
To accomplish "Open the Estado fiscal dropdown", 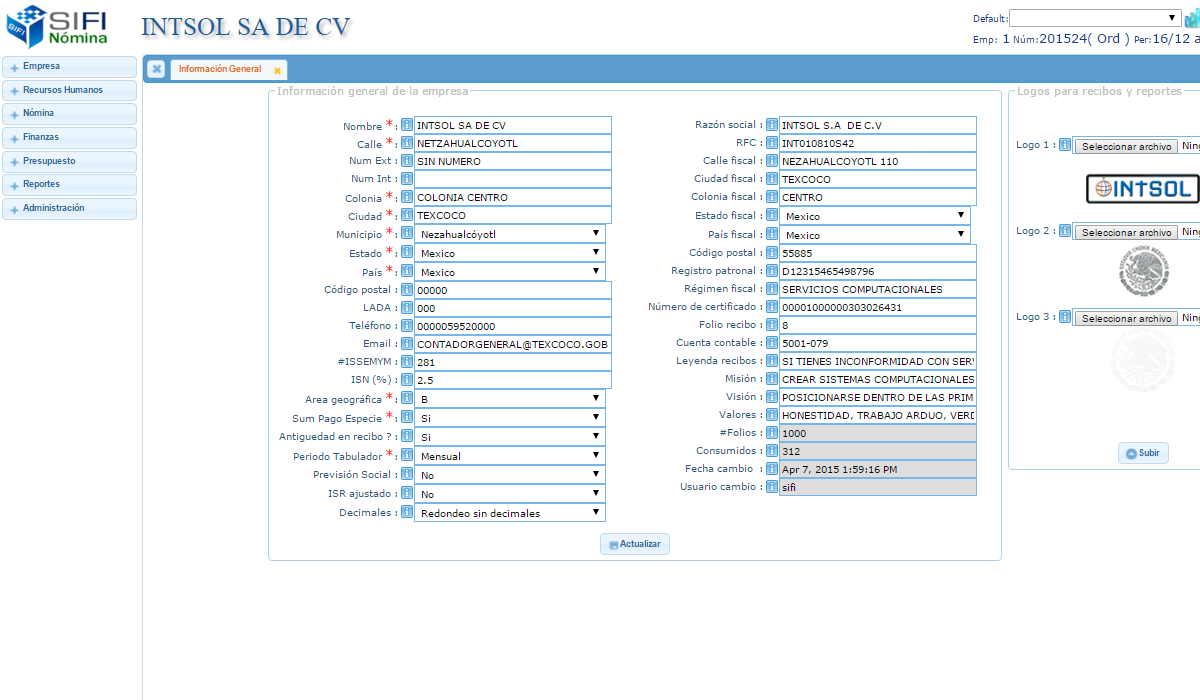I will (874, 216).
